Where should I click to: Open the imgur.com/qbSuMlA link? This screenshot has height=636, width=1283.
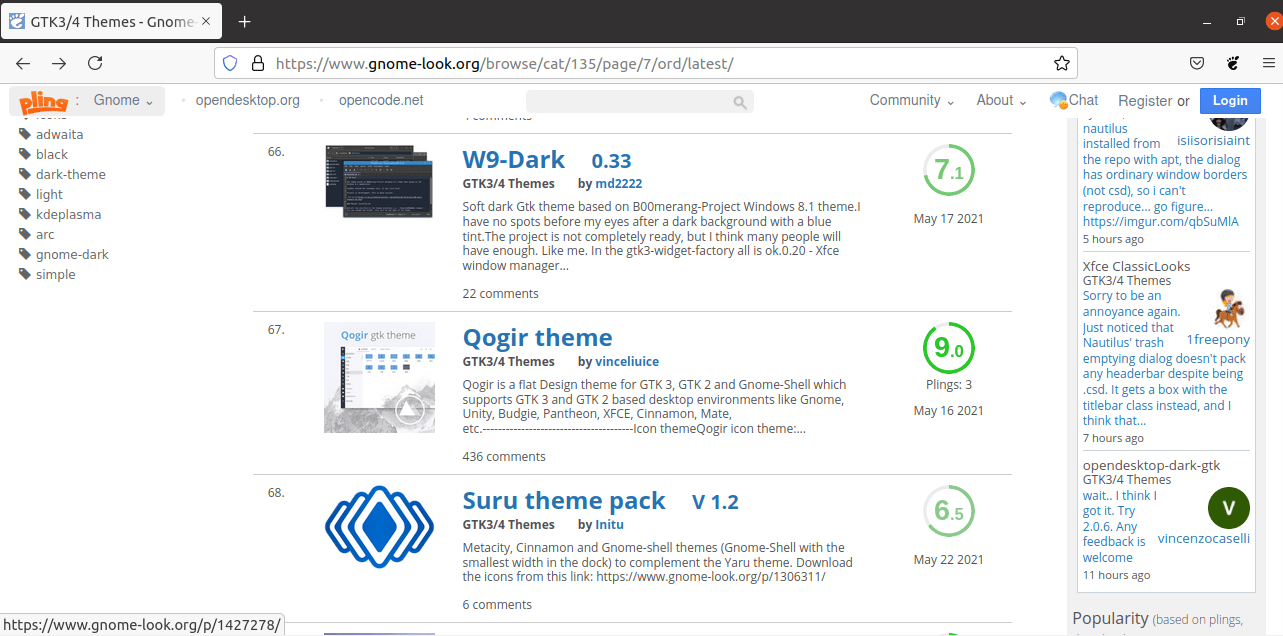tap(1160, 222)
